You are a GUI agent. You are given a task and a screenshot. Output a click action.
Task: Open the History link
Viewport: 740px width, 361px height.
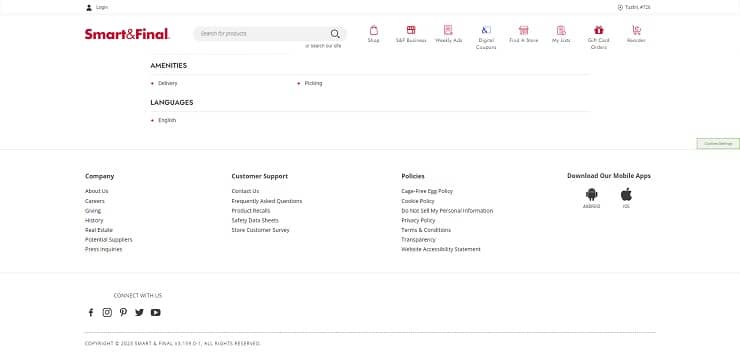coord(94,220)
